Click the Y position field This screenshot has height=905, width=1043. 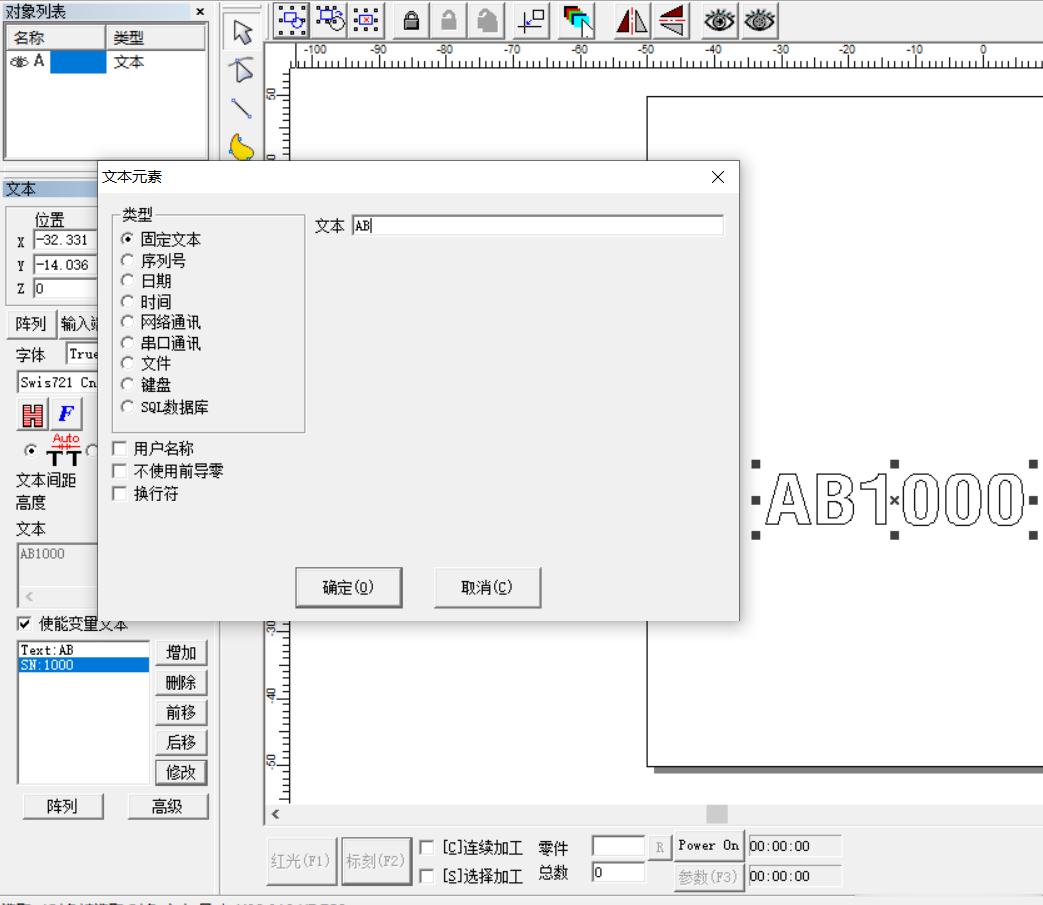click(65, 265)
